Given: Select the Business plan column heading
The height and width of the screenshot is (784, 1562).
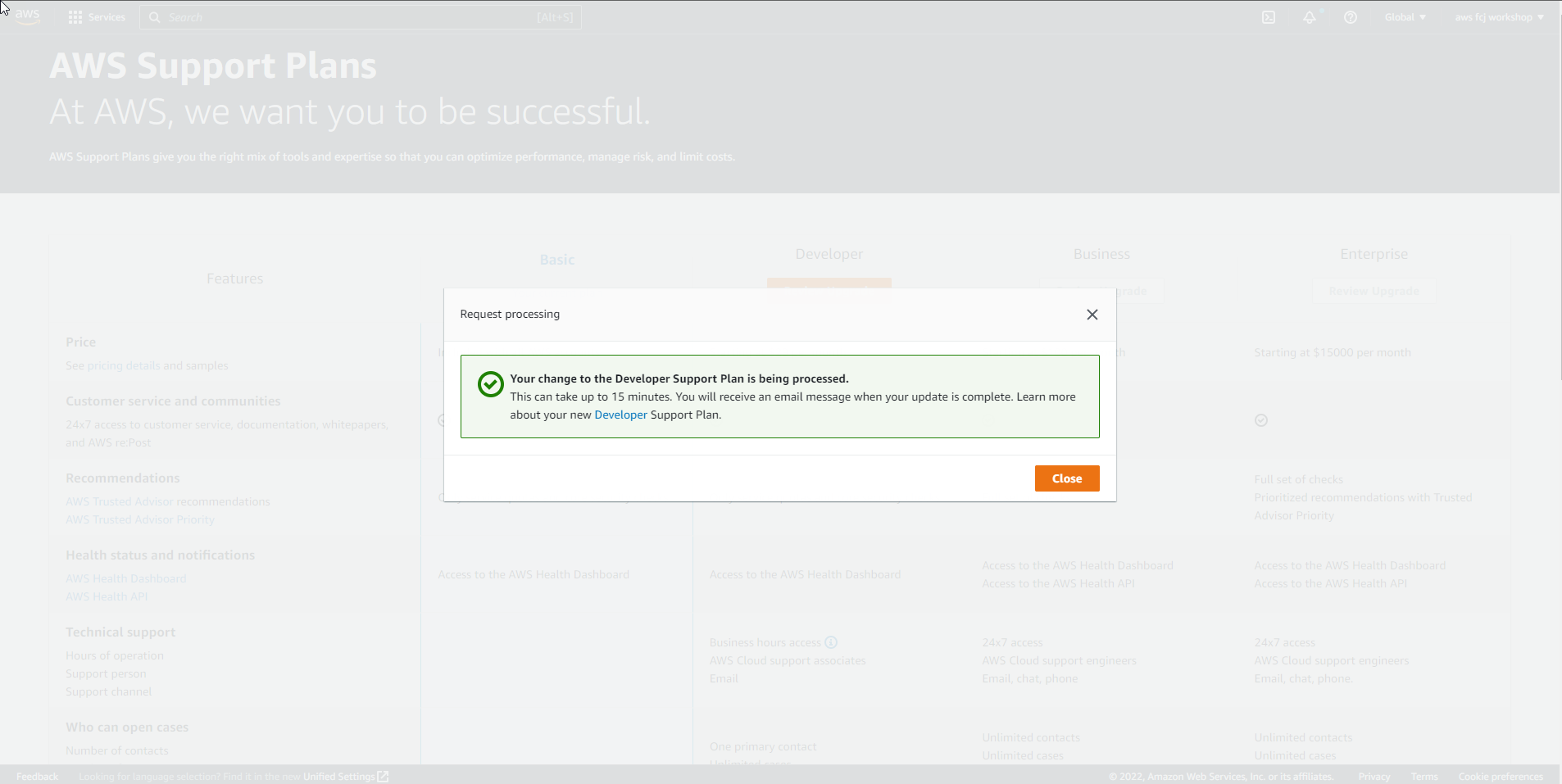Looking at the screenshot, I should tap(1101, 254).
